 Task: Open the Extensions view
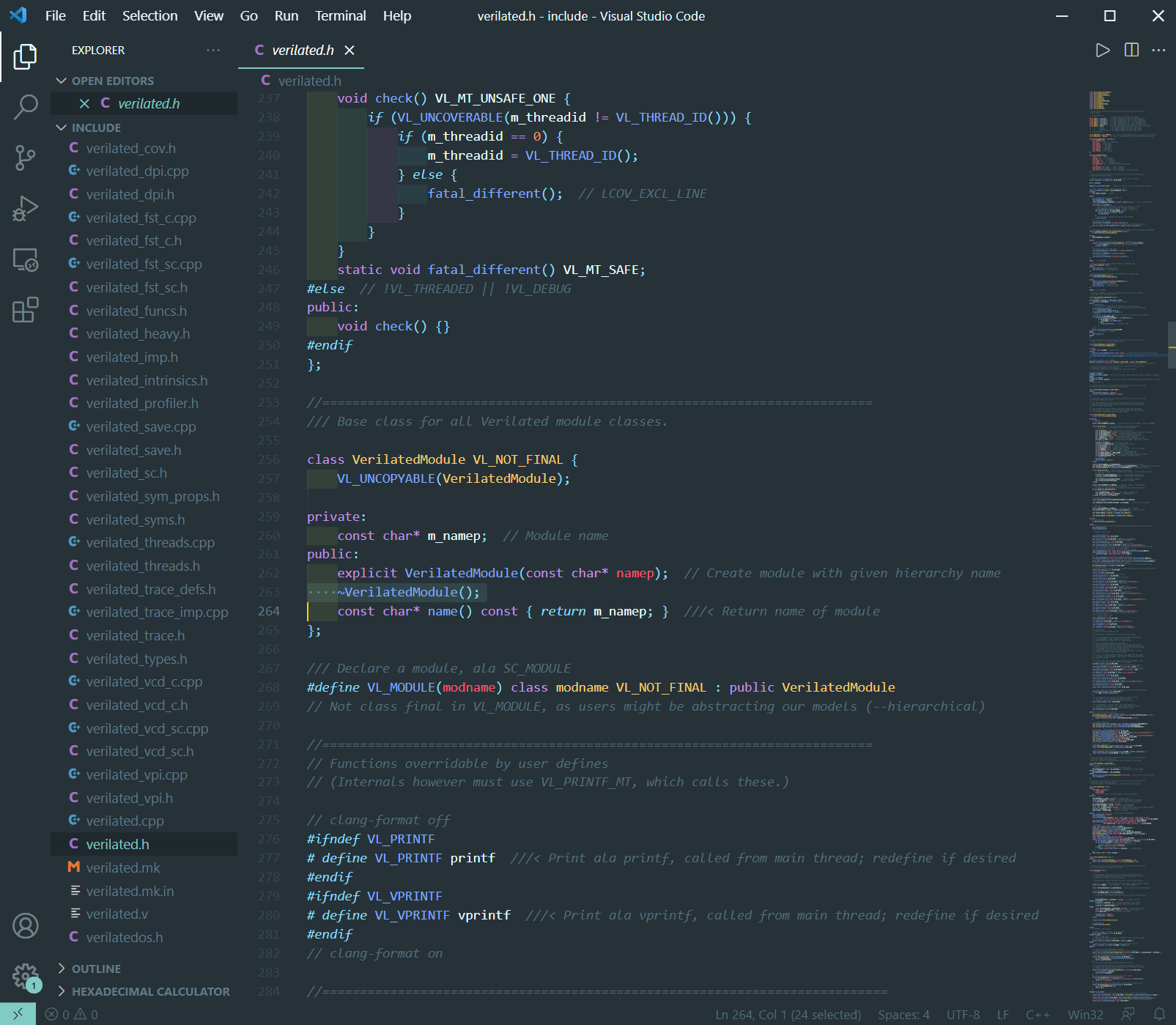click(x=25, y=310)
